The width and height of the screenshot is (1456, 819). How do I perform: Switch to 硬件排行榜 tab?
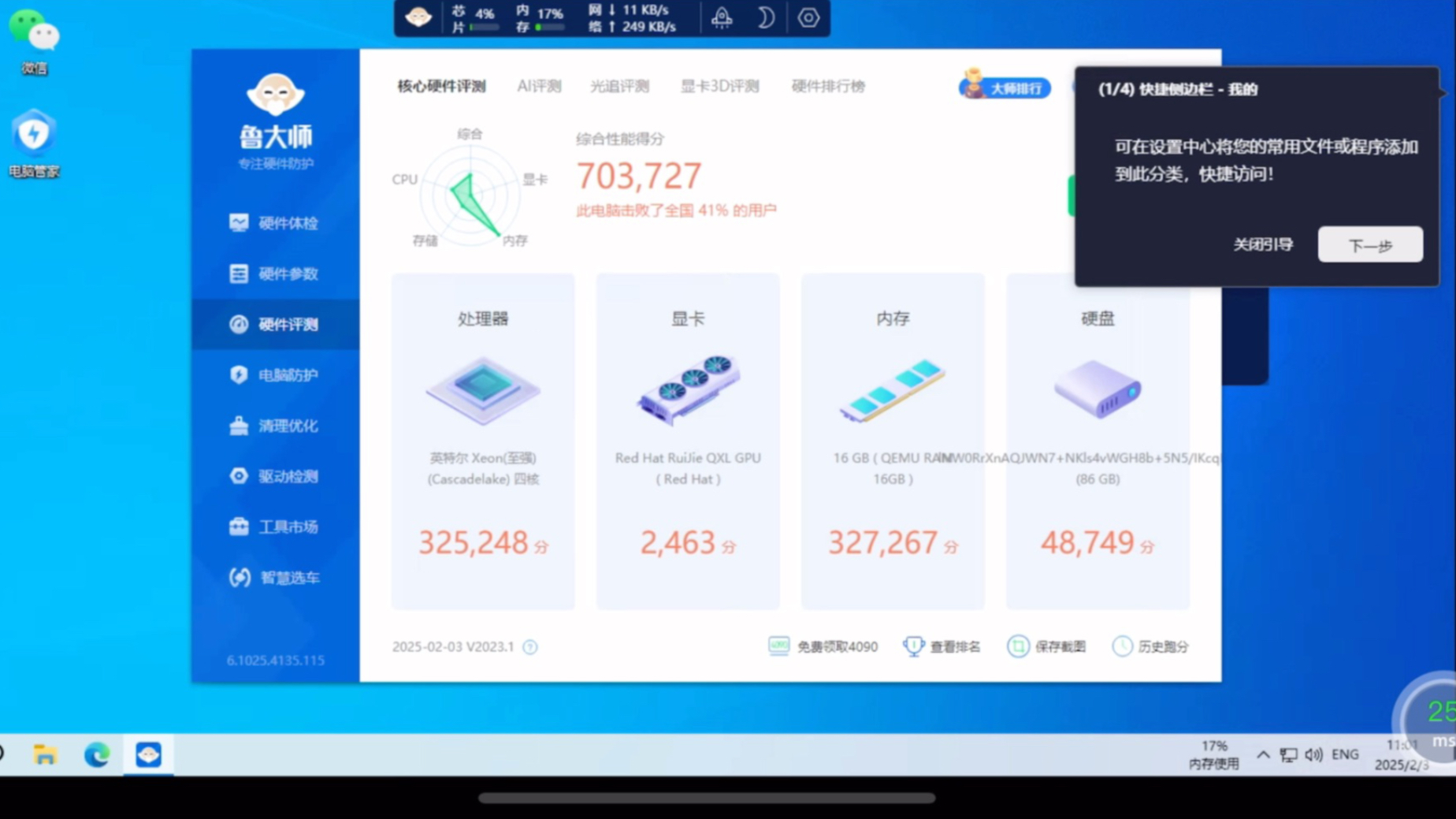pyautogui.click(x=828, y=86)
